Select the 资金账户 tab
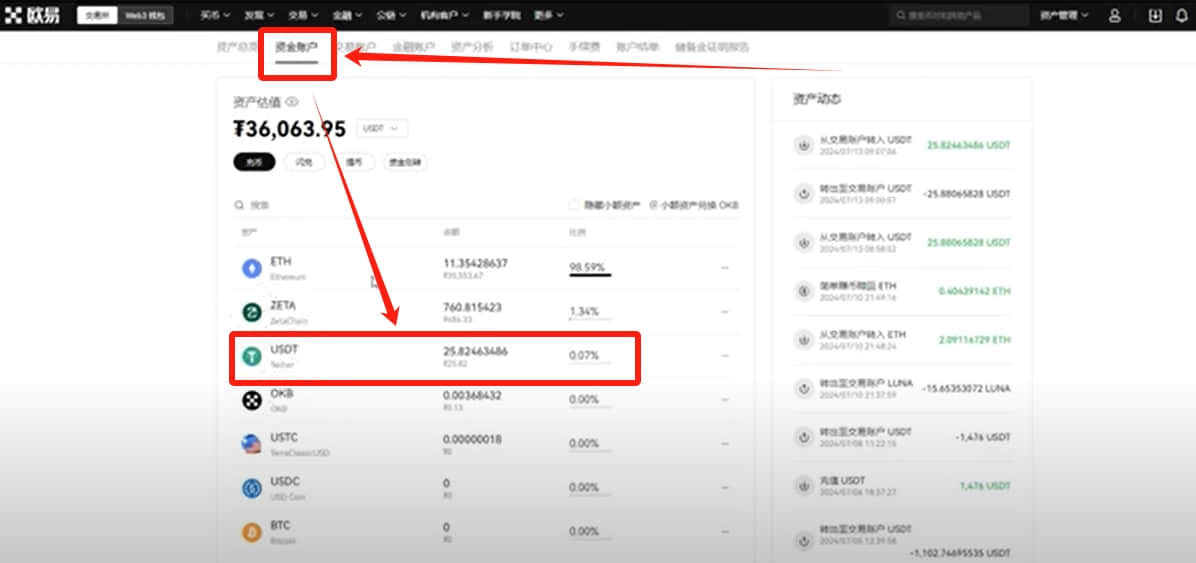1196x563 pixels. 297,47
